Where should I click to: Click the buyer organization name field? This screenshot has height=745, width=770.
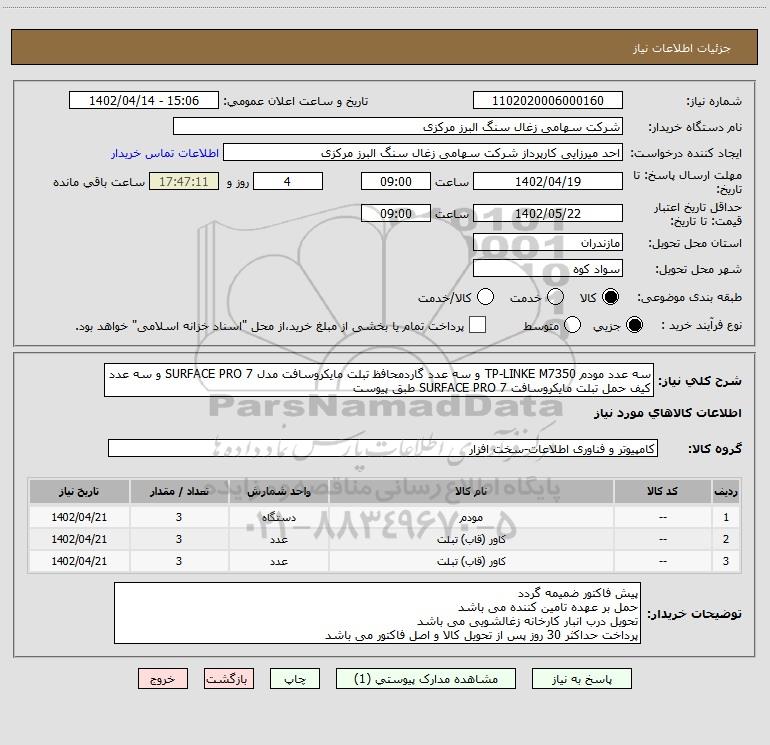pyautogui.click(x=398, y=126)
